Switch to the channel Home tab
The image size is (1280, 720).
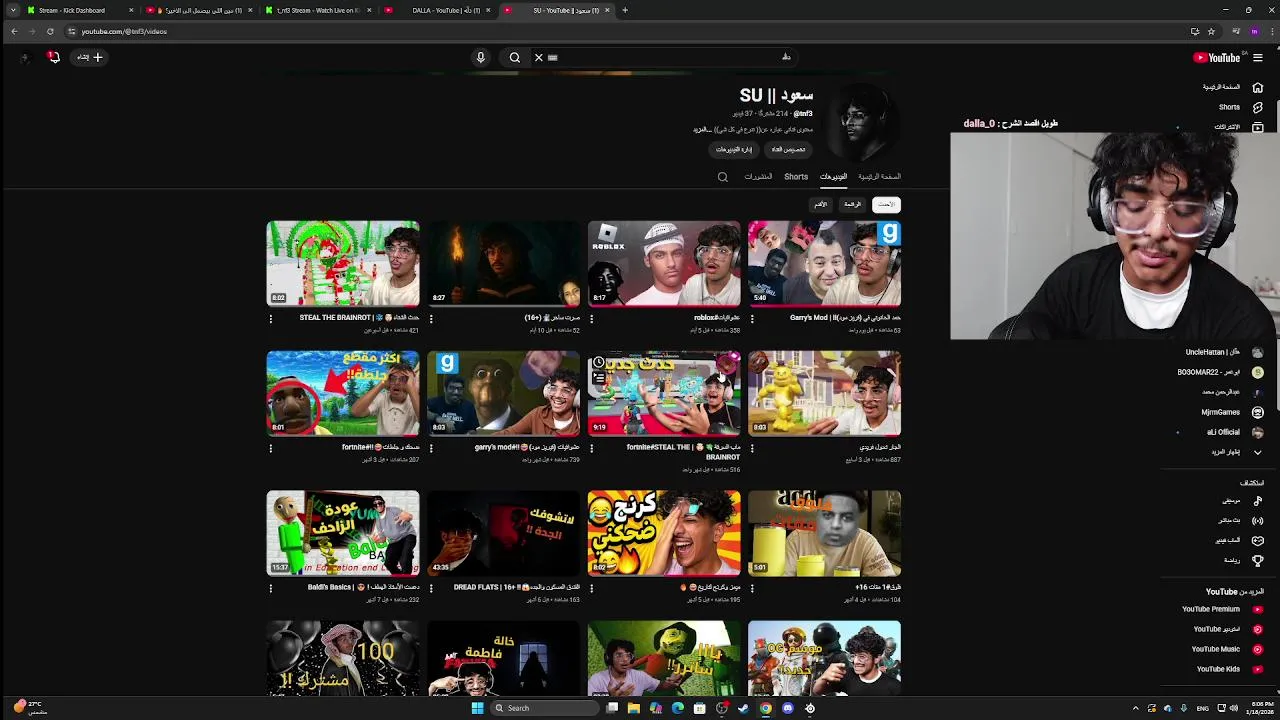pos(879,177)
